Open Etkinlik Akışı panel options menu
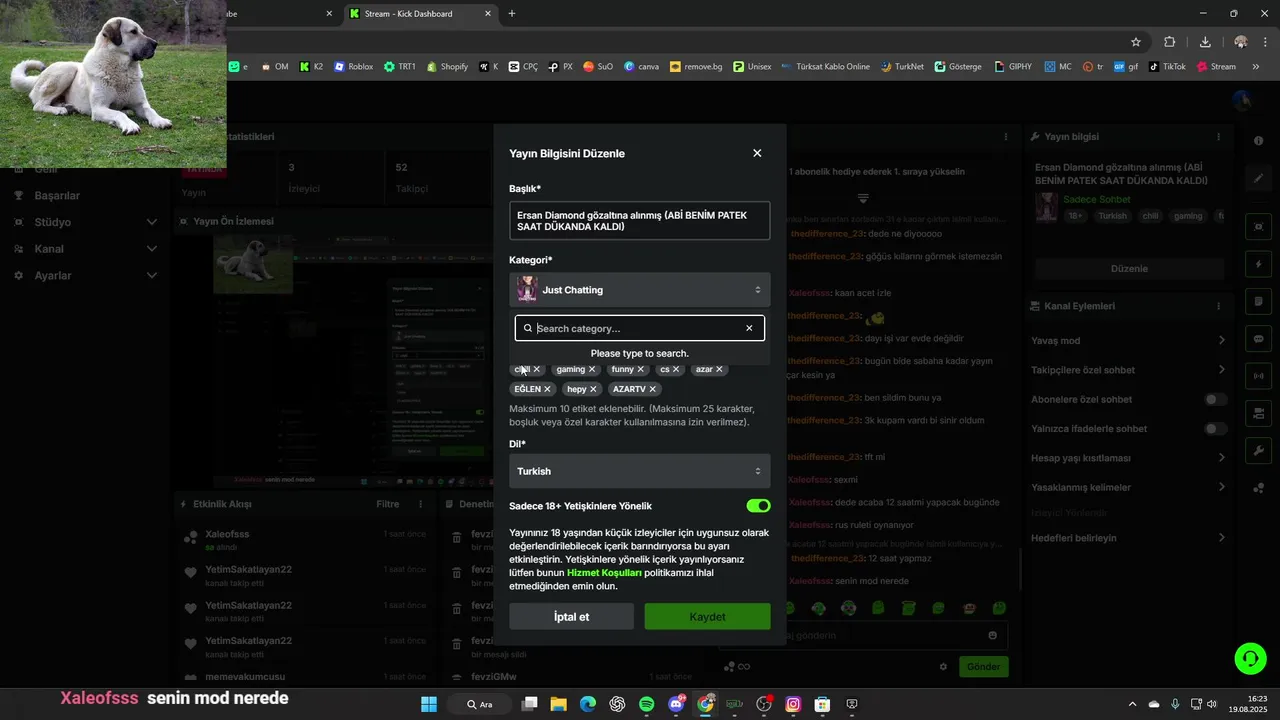 [421, 505]
